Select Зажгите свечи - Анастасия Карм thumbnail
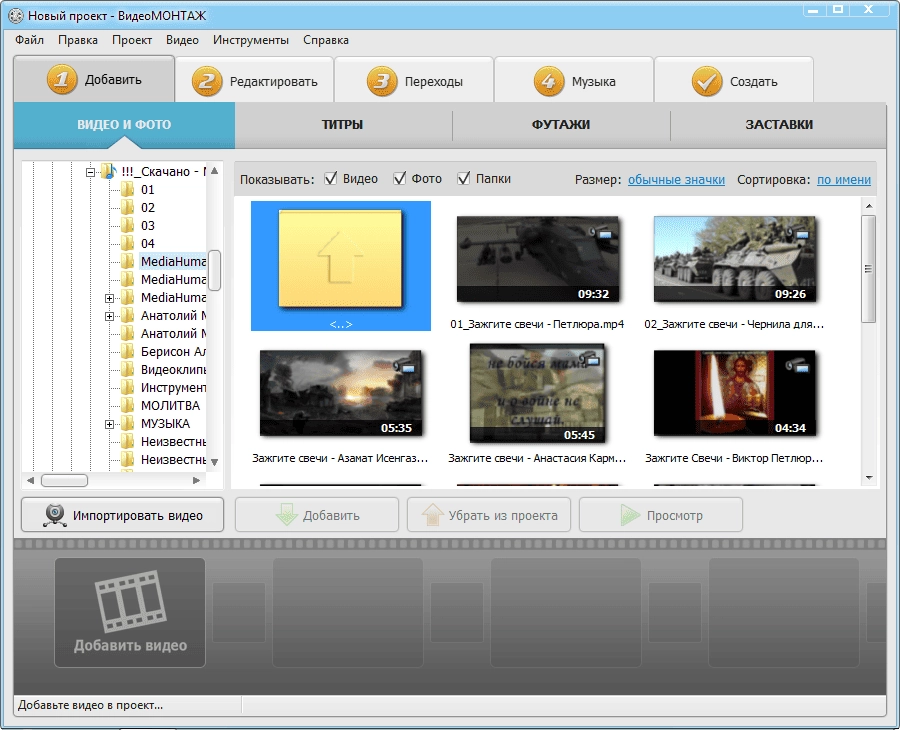The width and height of the screenshot is (900, 730). tap(537, 393)
